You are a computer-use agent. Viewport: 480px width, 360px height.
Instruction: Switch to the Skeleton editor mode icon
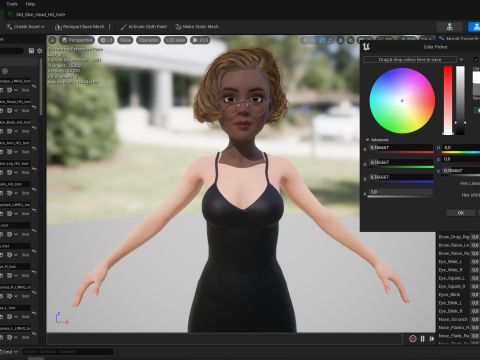click(x=450, y=27)
